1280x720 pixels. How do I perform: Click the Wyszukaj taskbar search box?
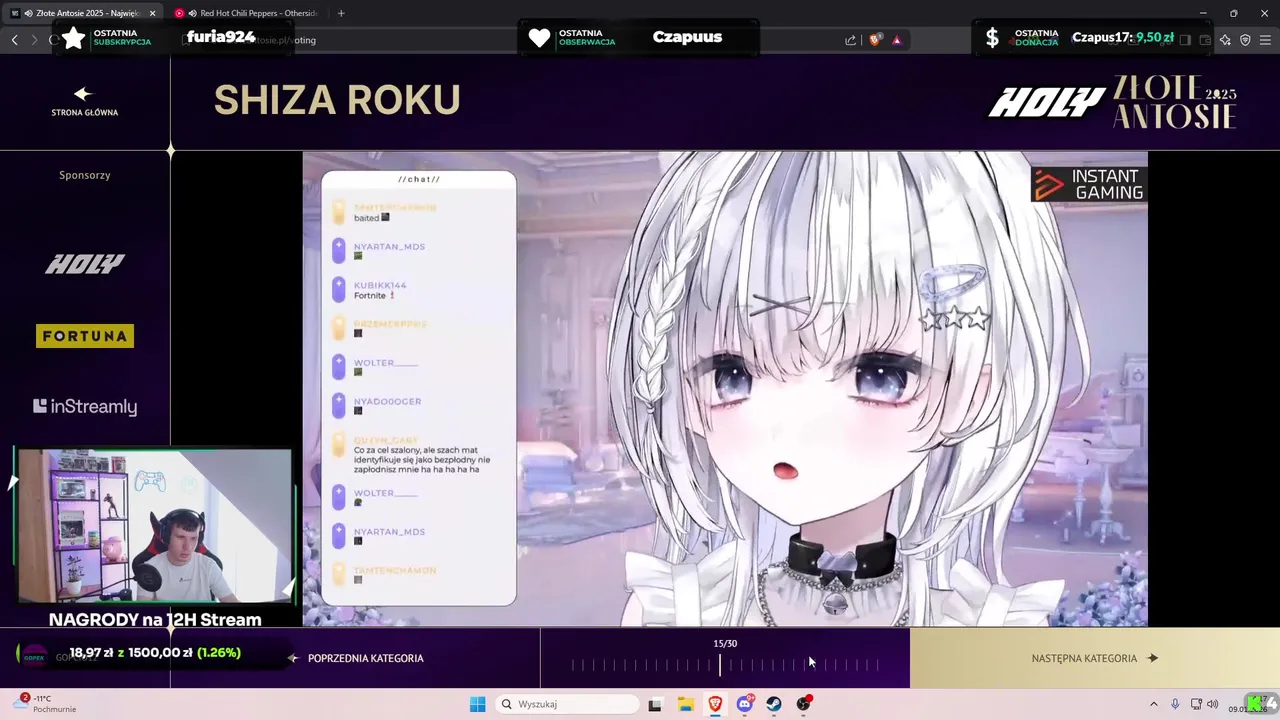(568, 704)
